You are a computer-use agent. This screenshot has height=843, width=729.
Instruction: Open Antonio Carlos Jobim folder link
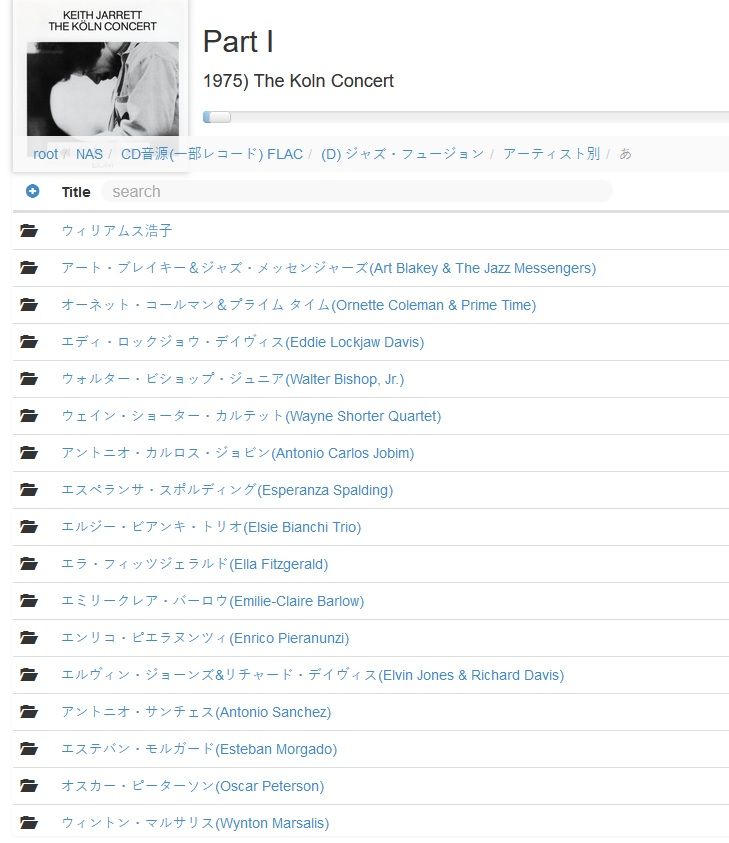(x=238, y=453)
